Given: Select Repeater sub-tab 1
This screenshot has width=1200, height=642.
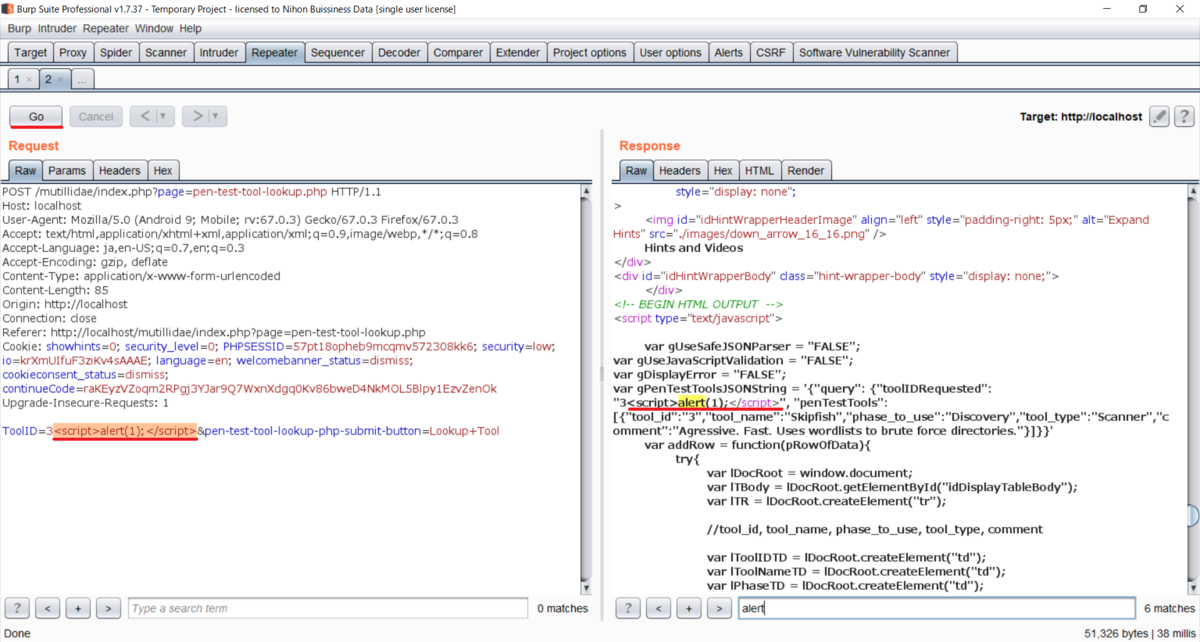Looking at the screenshot, I should click(17, 79).
